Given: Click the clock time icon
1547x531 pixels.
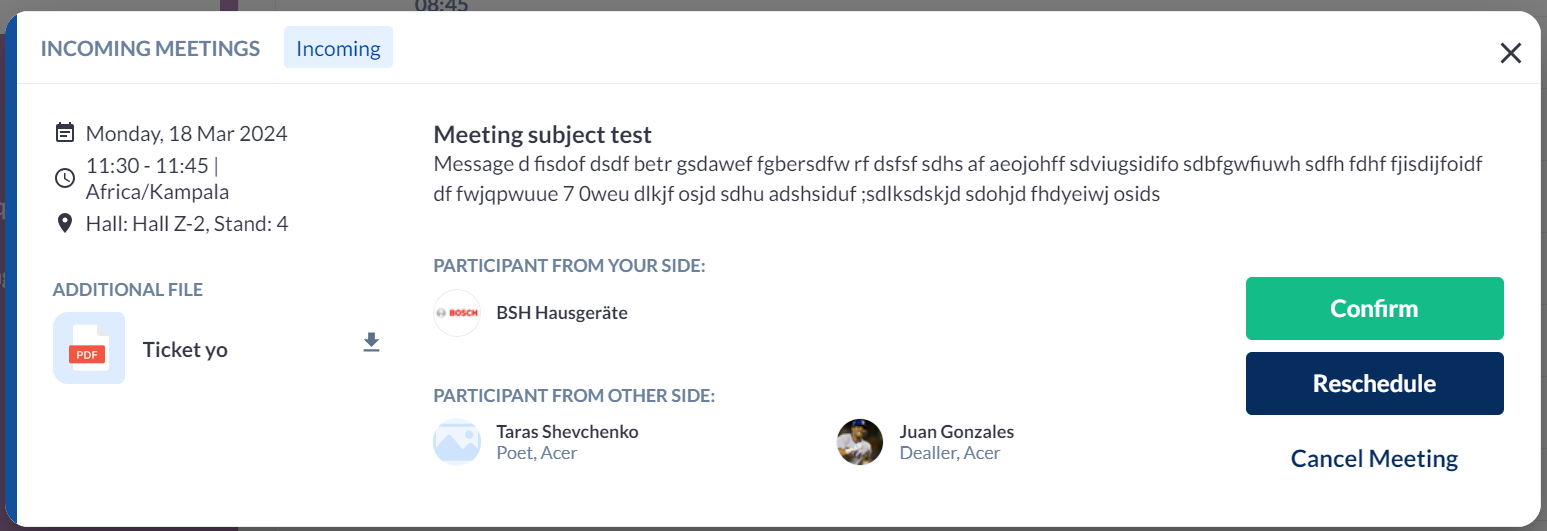Looking at the screenshot, I should coord(65,178).
